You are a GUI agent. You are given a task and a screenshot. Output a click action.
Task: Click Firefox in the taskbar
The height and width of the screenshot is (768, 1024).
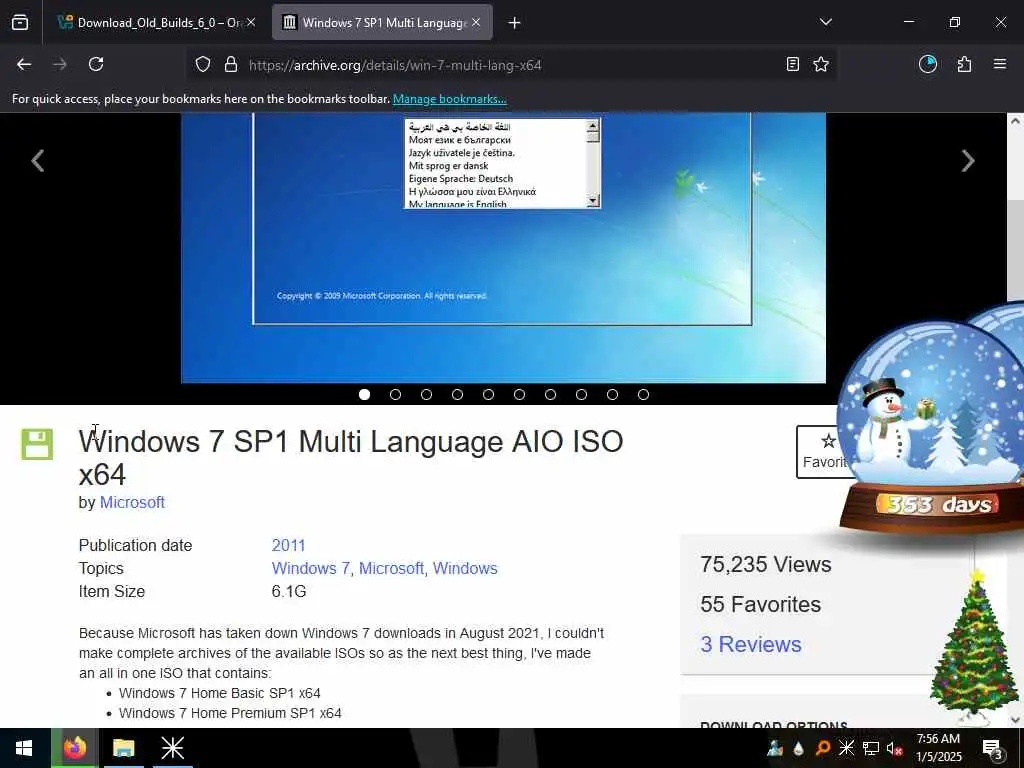(74, 748)
